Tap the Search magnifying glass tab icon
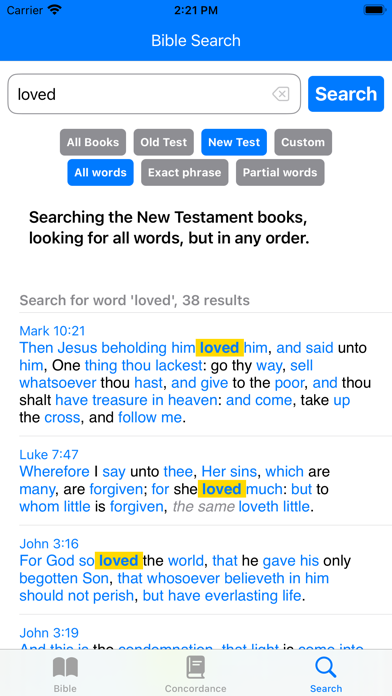The height and width of the screenshot is (696, 392). 326,667
